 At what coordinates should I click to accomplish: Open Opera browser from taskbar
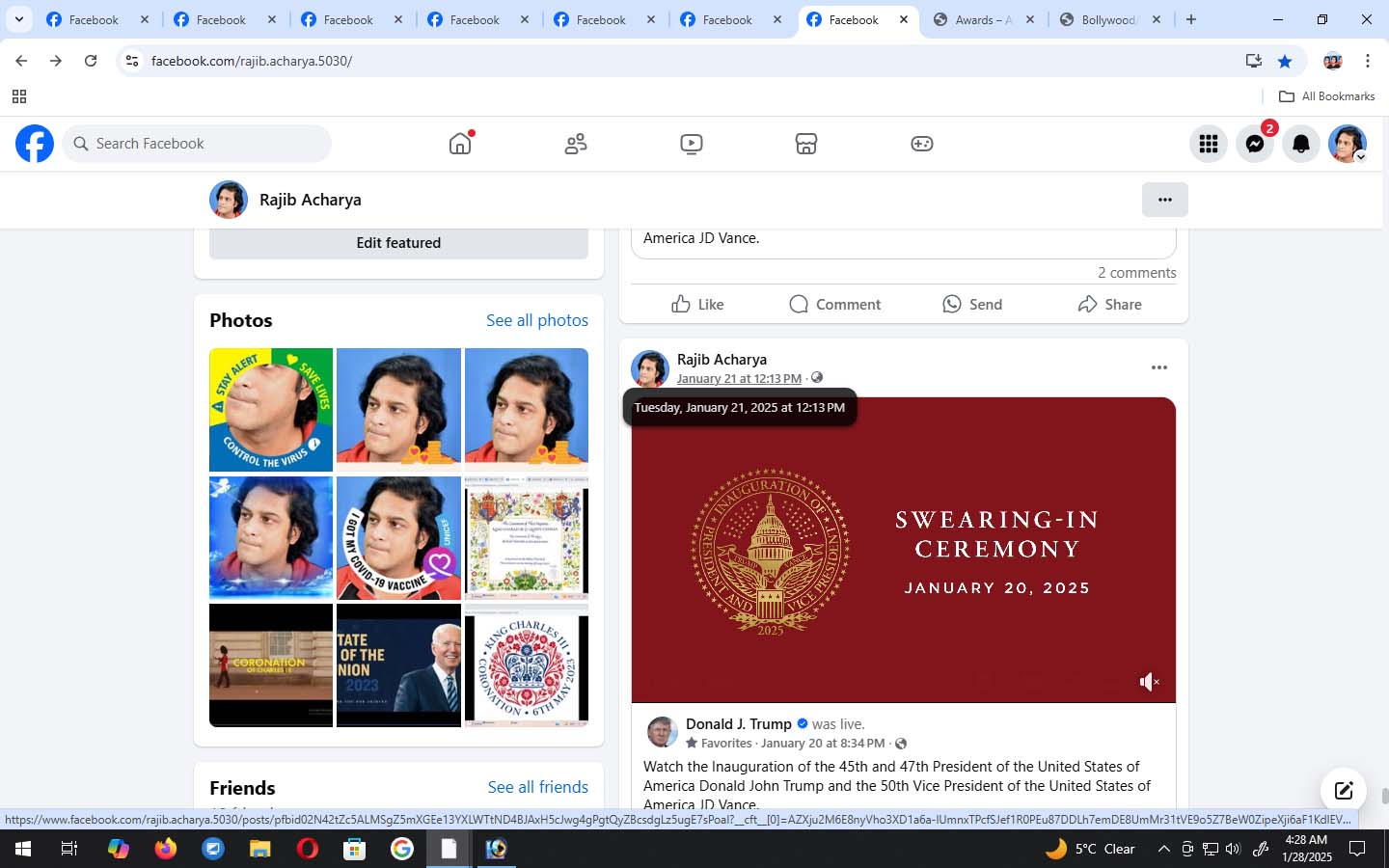coord(308,849)
